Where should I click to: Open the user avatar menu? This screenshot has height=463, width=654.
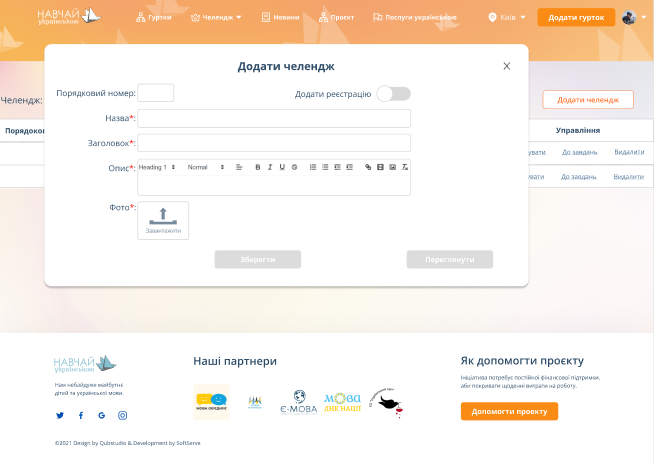click(634, 18)
